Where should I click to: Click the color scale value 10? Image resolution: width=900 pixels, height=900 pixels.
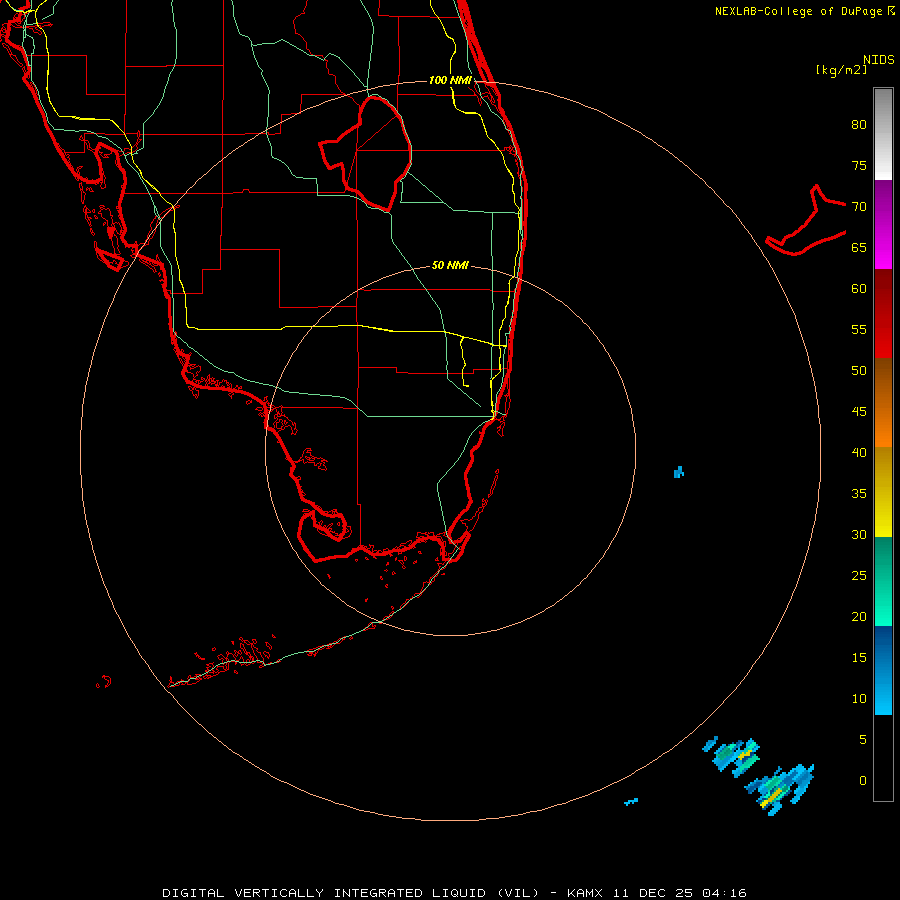(x=859, y=699)
